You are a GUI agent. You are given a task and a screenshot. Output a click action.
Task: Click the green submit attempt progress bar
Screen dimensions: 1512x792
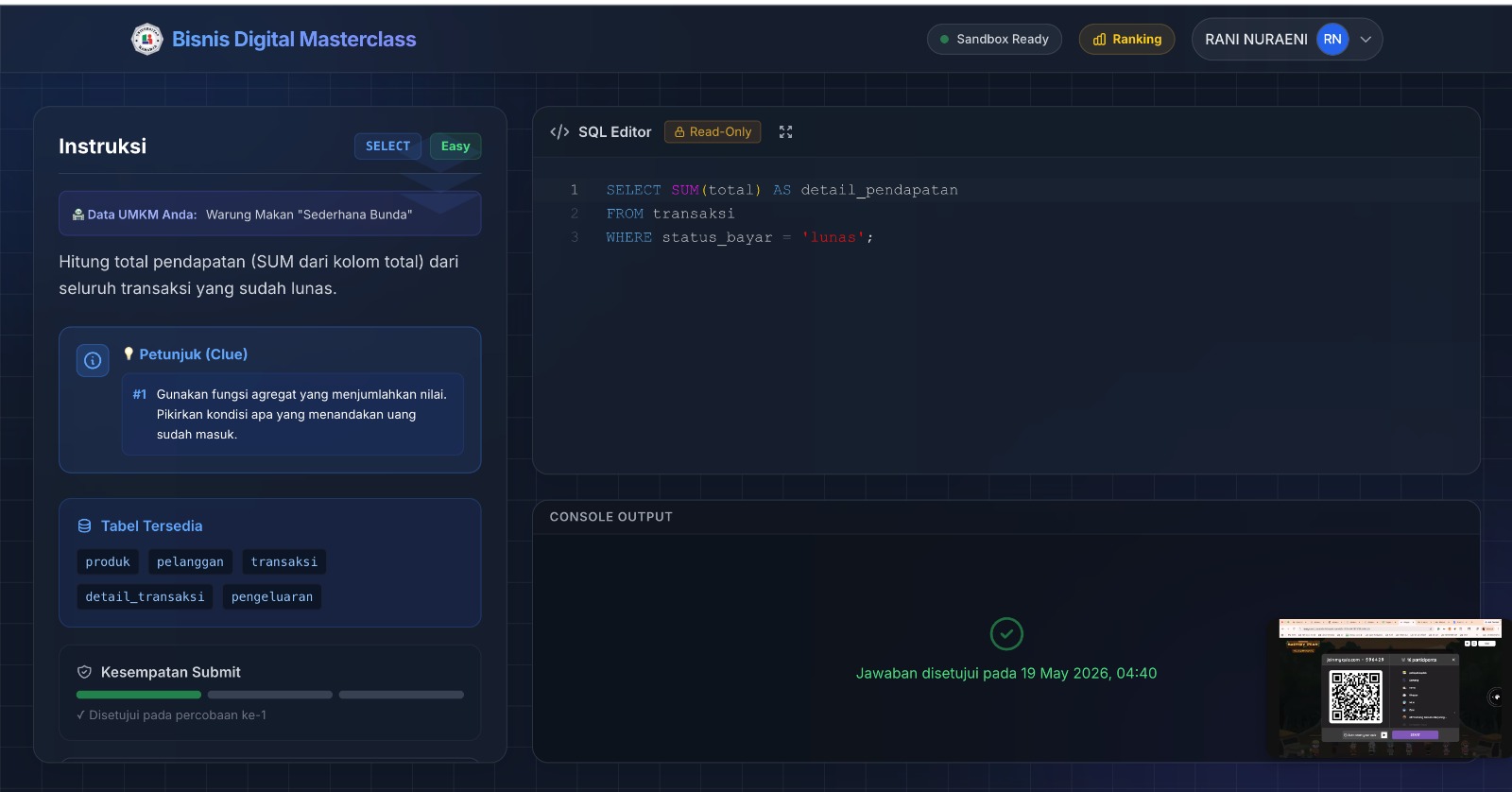[x=139, y=695]
